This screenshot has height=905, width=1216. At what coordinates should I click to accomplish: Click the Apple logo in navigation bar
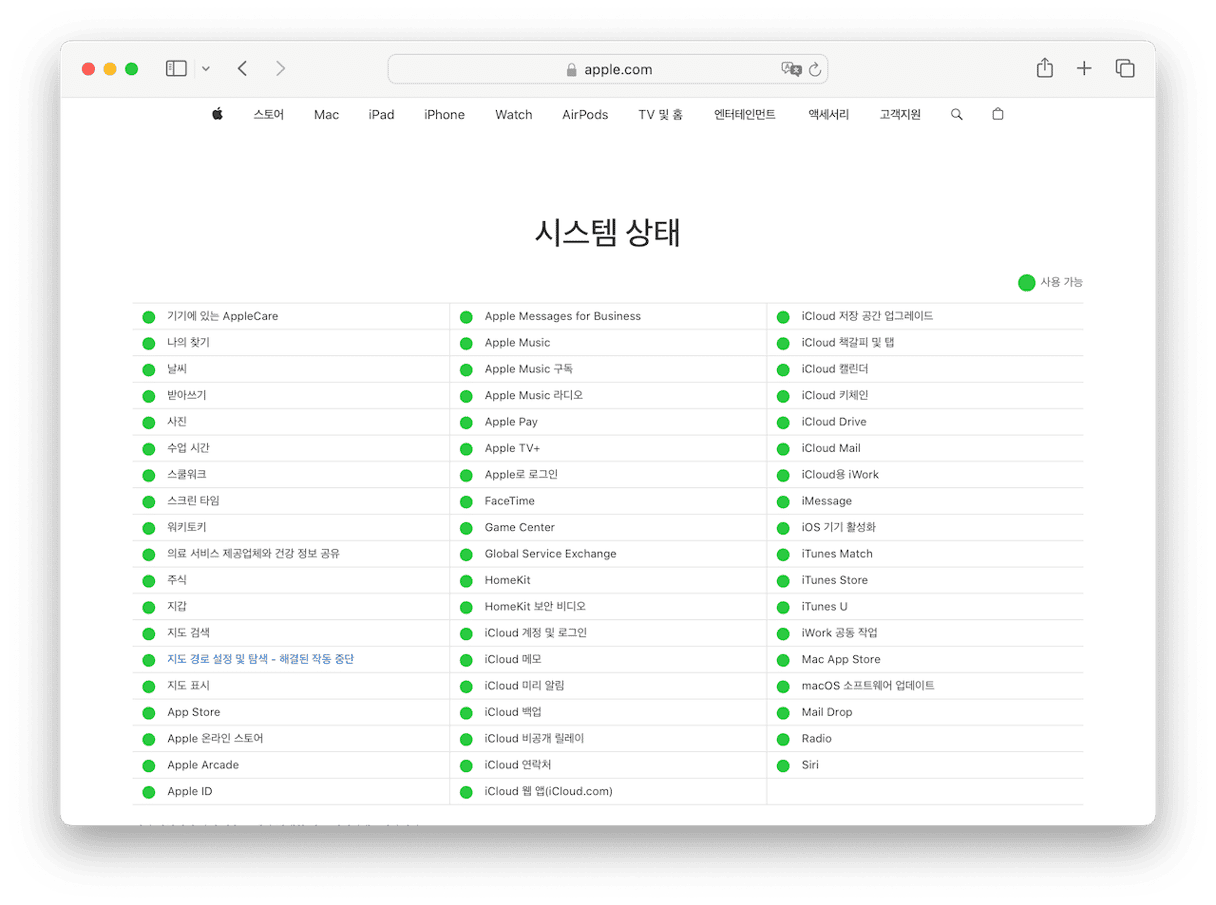217,114
